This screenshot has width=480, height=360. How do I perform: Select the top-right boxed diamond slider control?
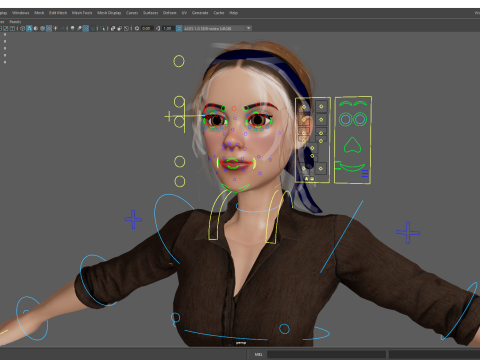point(321,107)
